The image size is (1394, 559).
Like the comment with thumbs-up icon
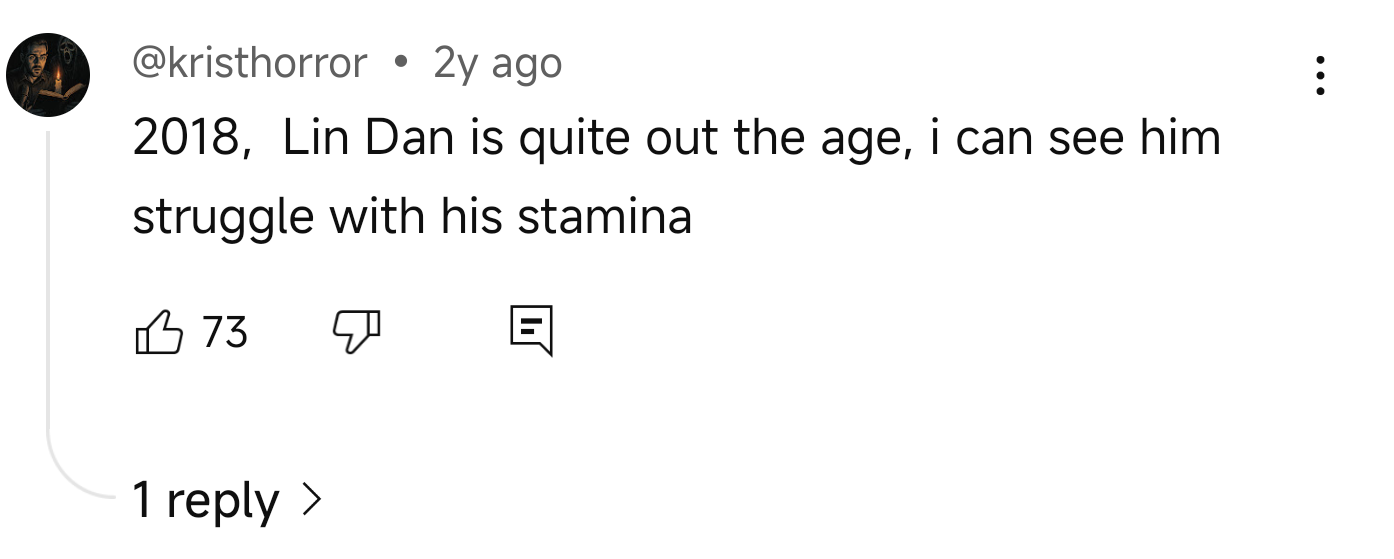click(158, 332)
